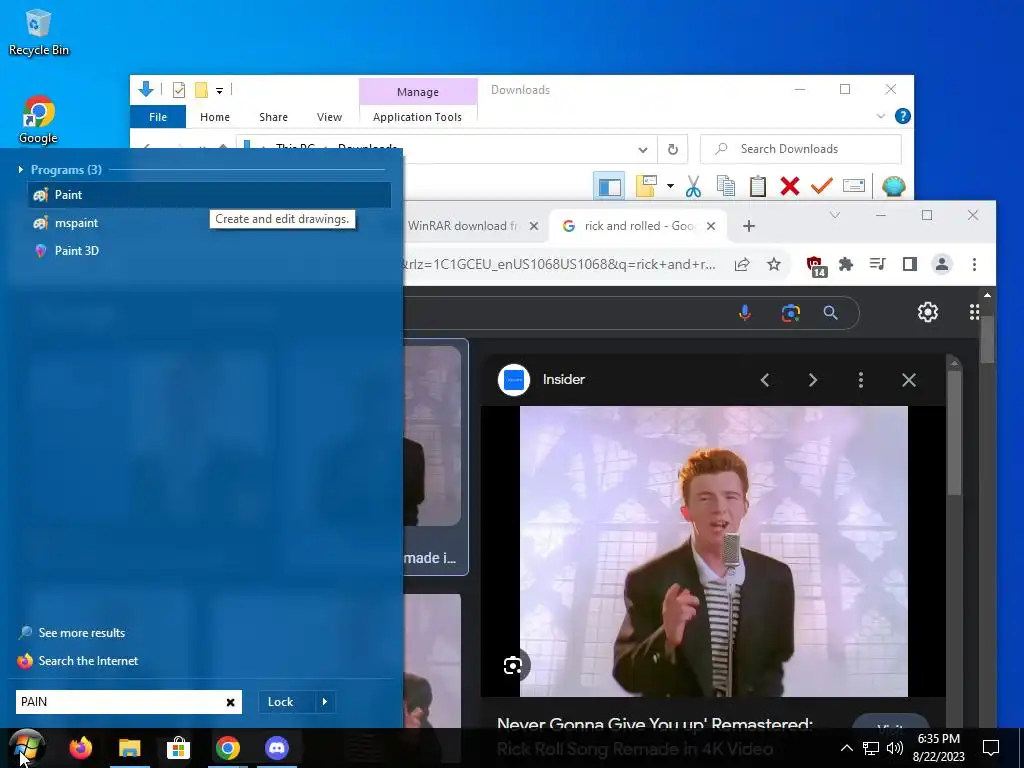Open the Home ribbon tab in Explorer
Image resolution: width=1024 pixels, height=768 pixels.
click(215, 117)
